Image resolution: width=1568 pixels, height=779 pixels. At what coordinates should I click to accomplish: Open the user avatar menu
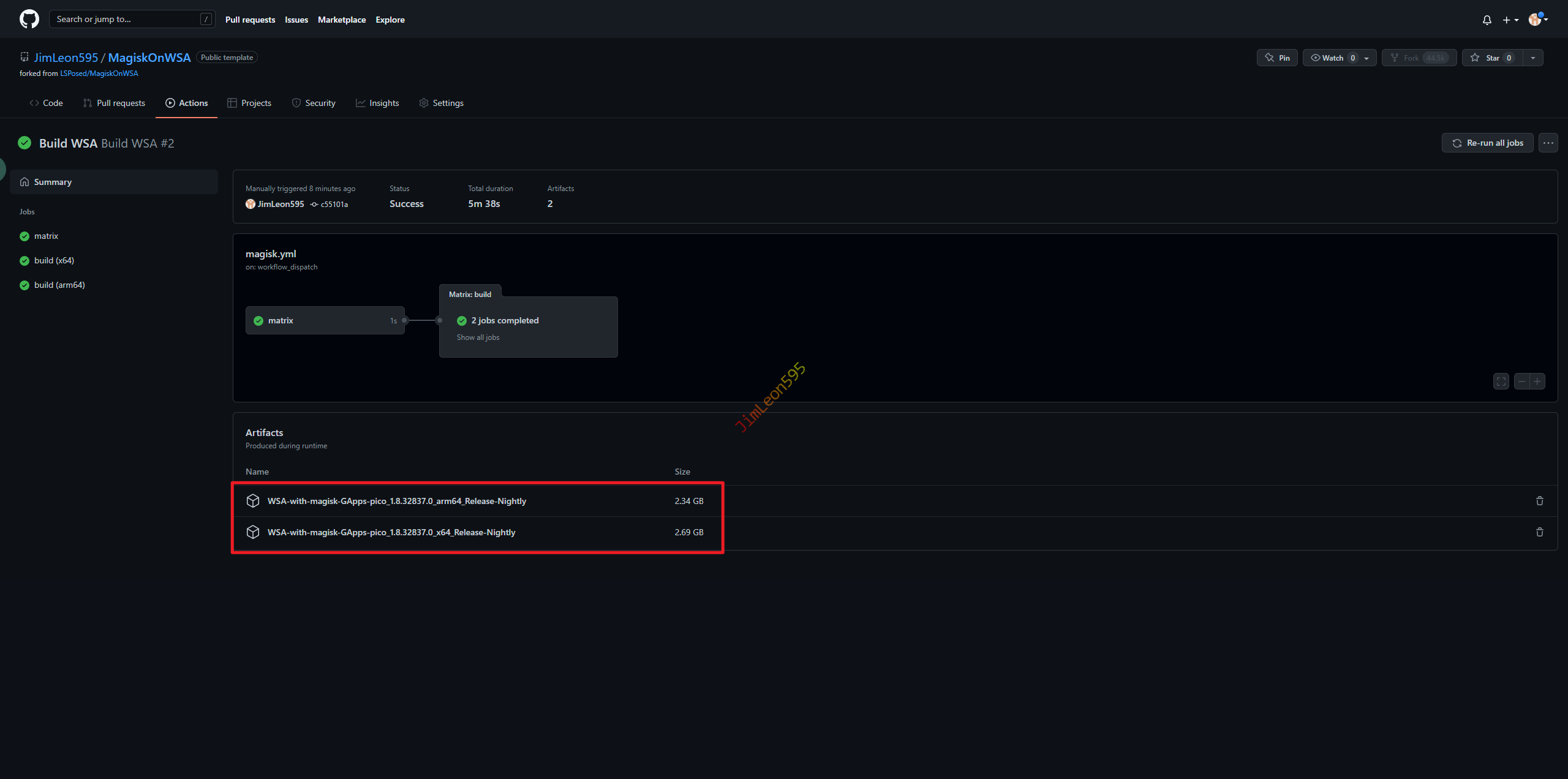1537,20
